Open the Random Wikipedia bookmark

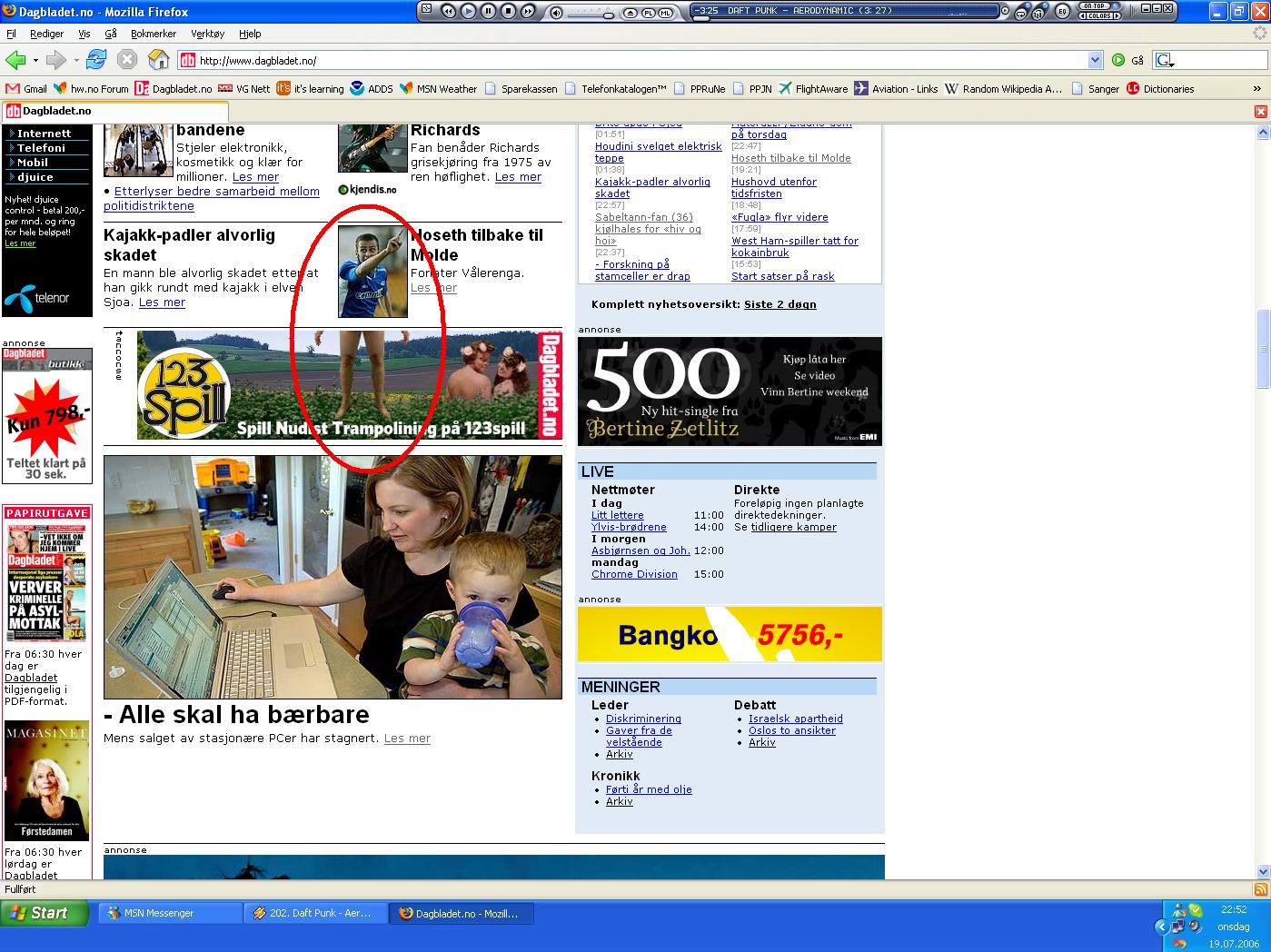[x=1003, y=89]
